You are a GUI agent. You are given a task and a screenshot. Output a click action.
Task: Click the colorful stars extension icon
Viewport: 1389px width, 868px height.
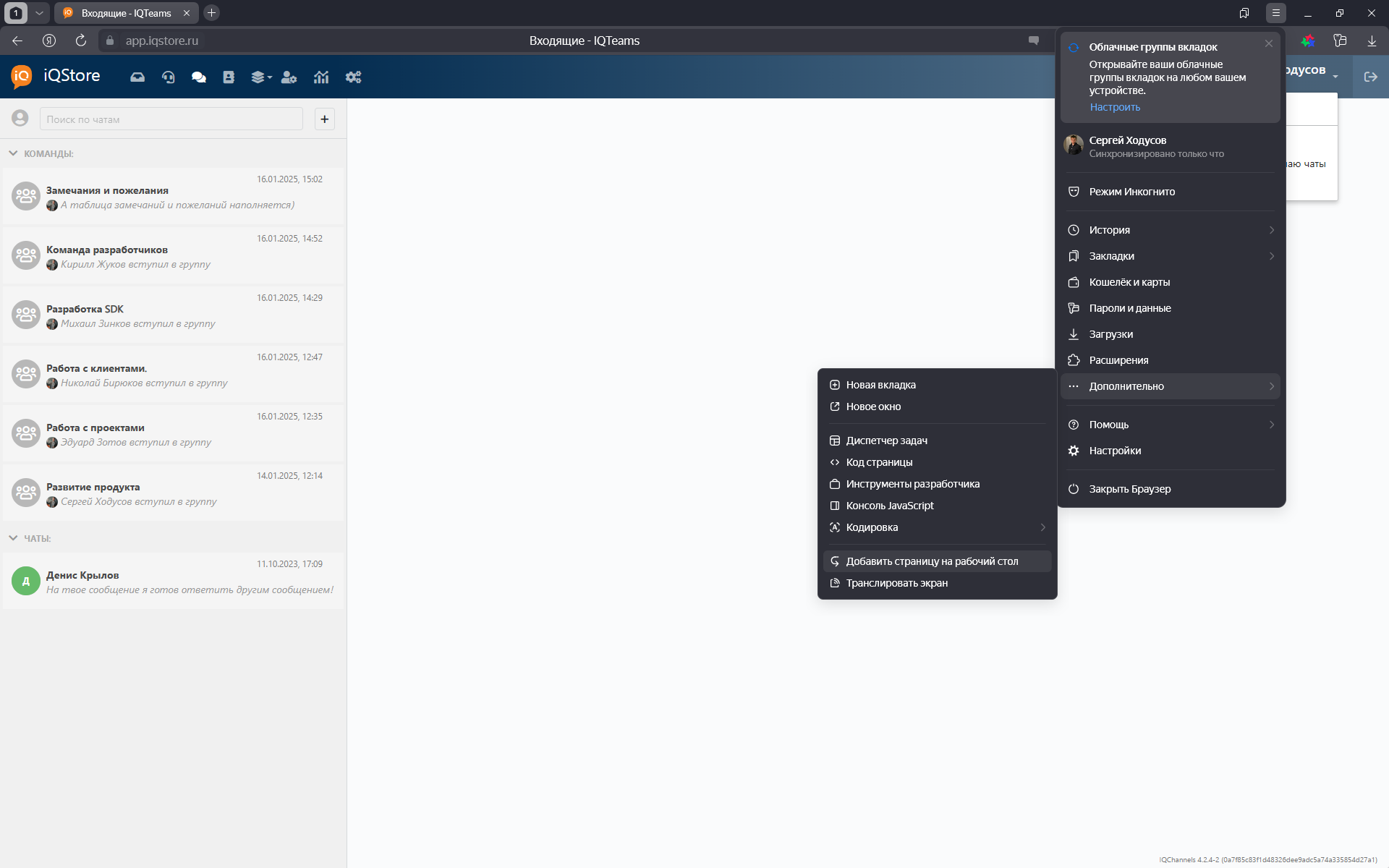(1308, 41)
